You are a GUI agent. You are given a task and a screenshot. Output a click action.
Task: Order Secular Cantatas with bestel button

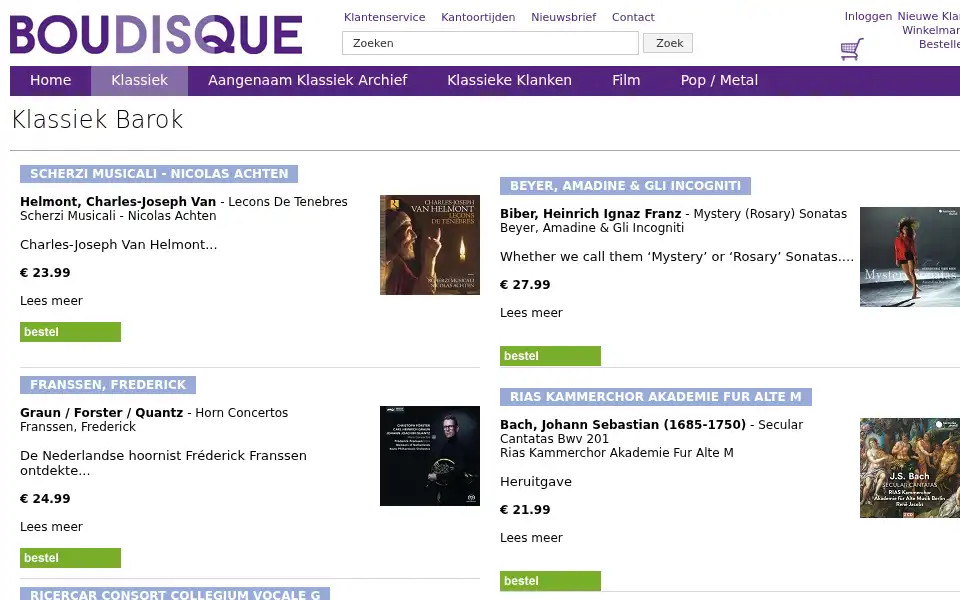tap(550, 581)
